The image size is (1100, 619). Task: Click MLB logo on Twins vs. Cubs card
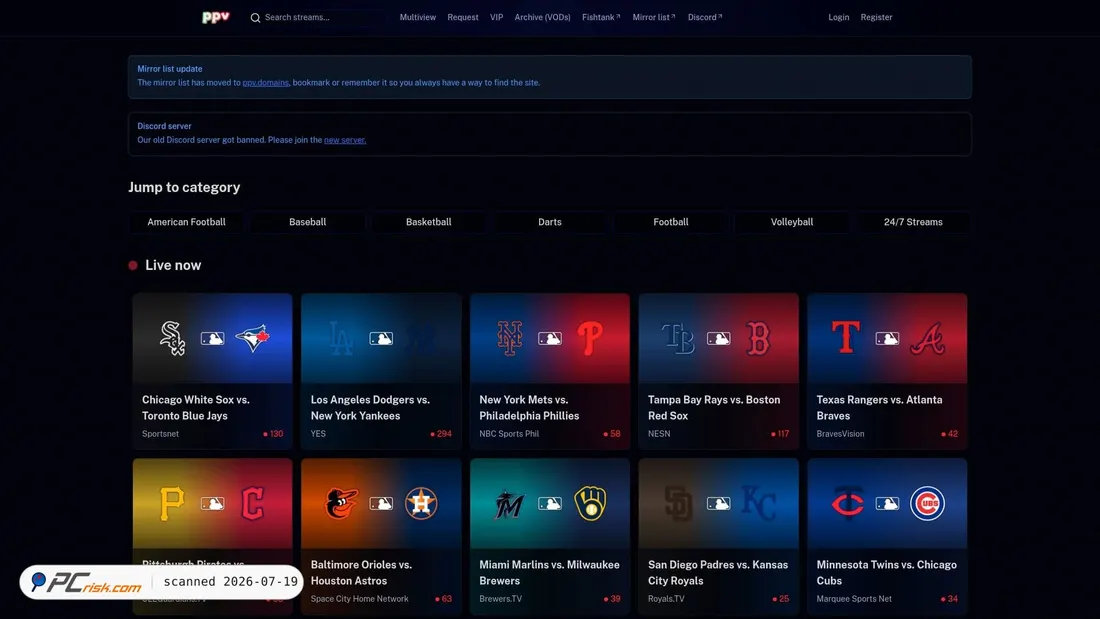tap(887, 503)
